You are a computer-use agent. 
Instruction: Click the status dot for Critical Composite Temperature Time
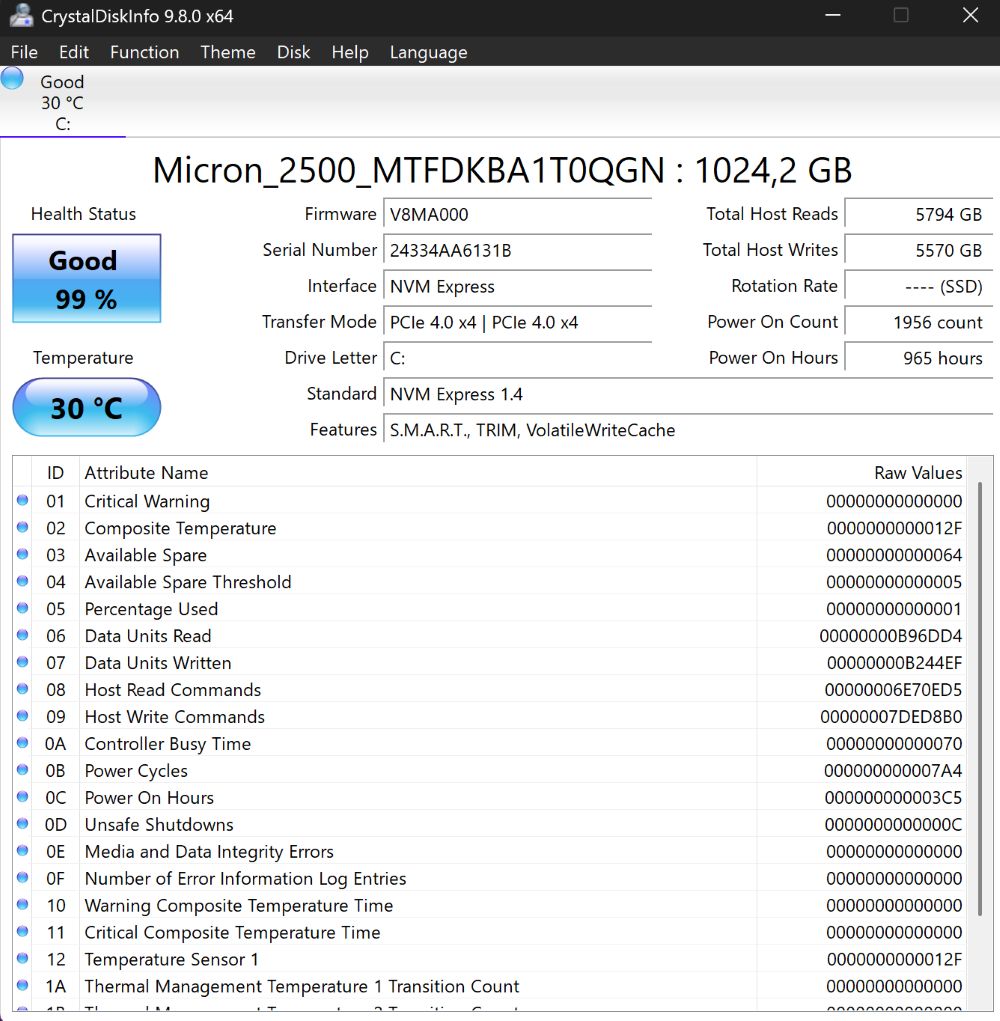tap(22, 931)
